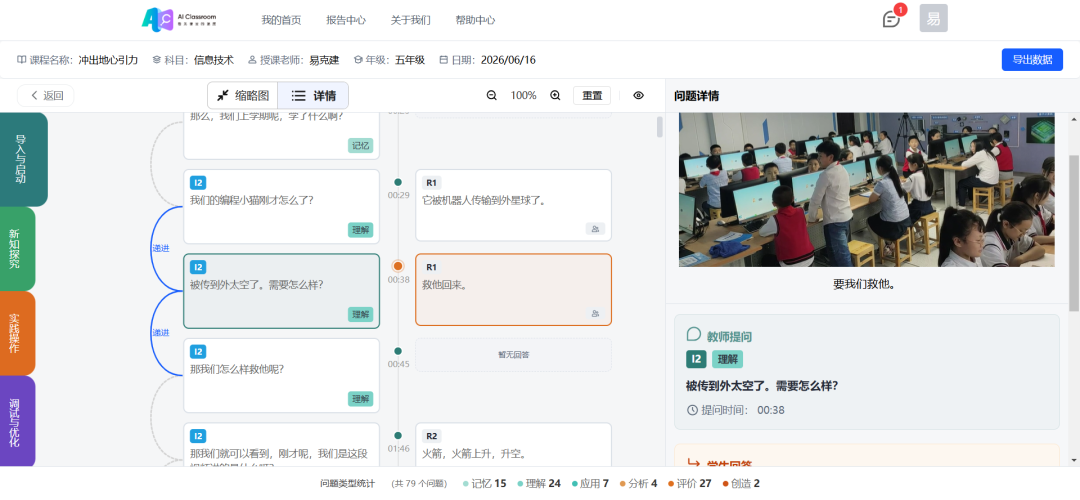Click the R2 badge on 火箭 answer card
Image resolution: width=1080 pixels, height=500 pixels.
pos(432,436)
